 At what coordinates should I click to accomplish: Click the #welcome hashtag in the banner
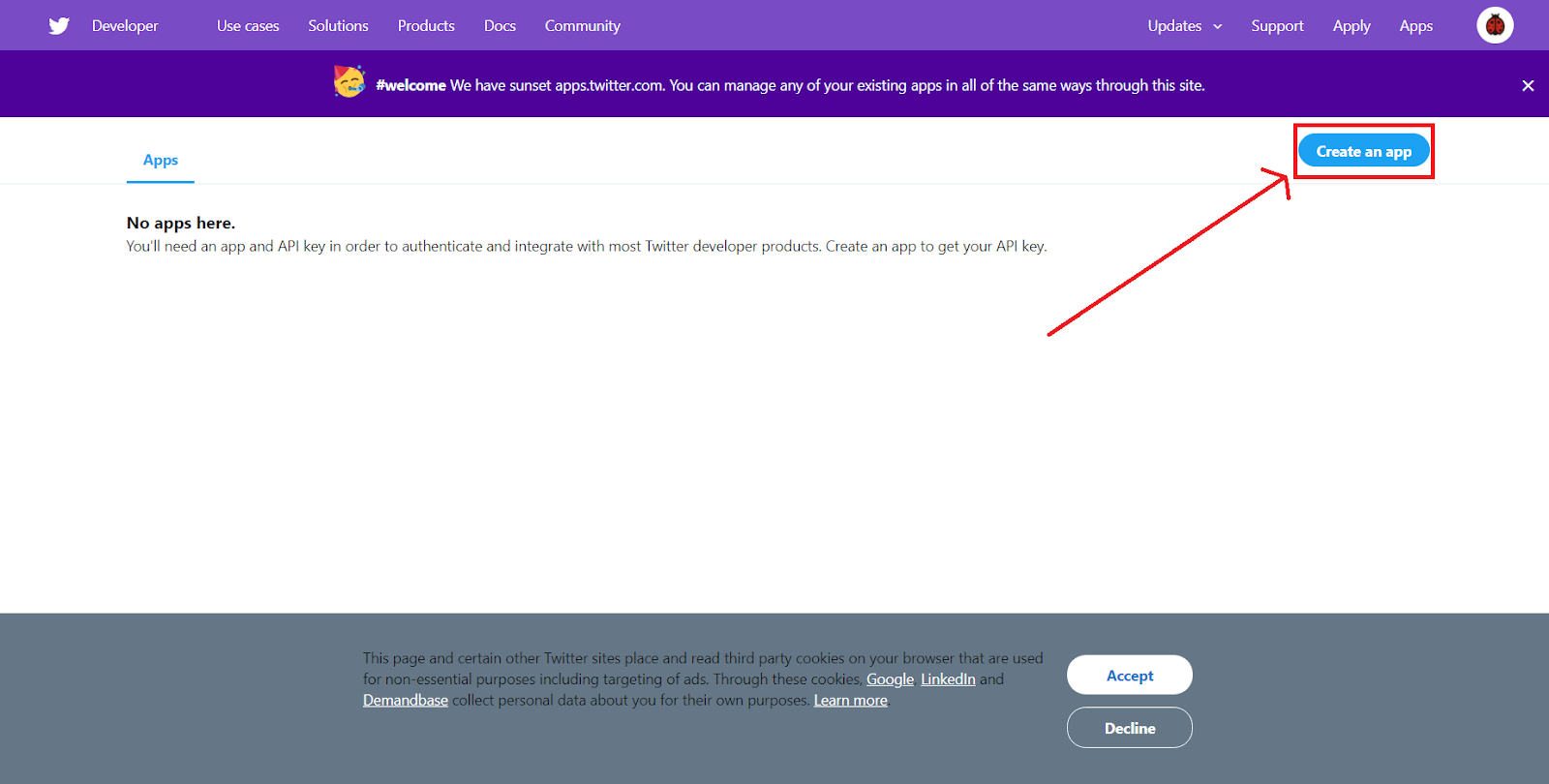tap(410, 85)
